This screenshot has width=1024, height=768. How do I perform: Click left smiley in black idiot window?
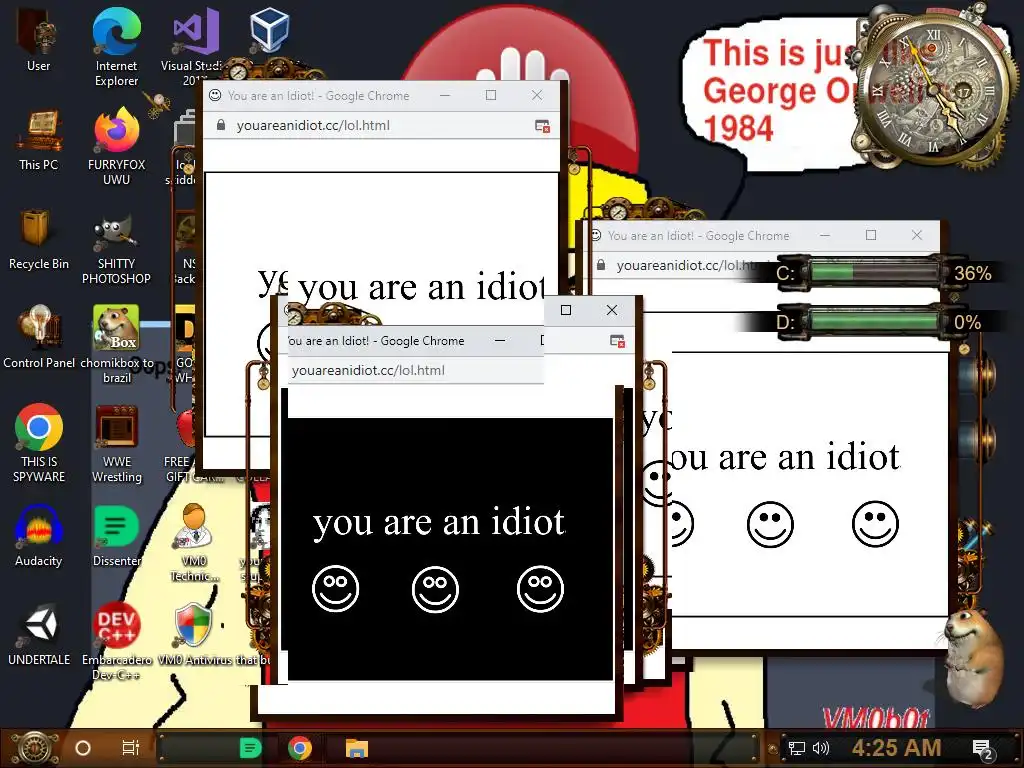(x=336, y=588)
